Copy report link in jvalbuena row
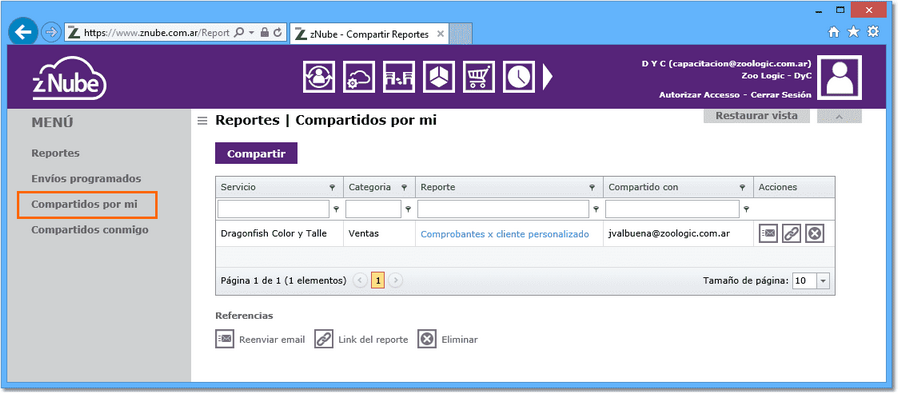Viewport: 898px width, 394px height. (791, 234)
